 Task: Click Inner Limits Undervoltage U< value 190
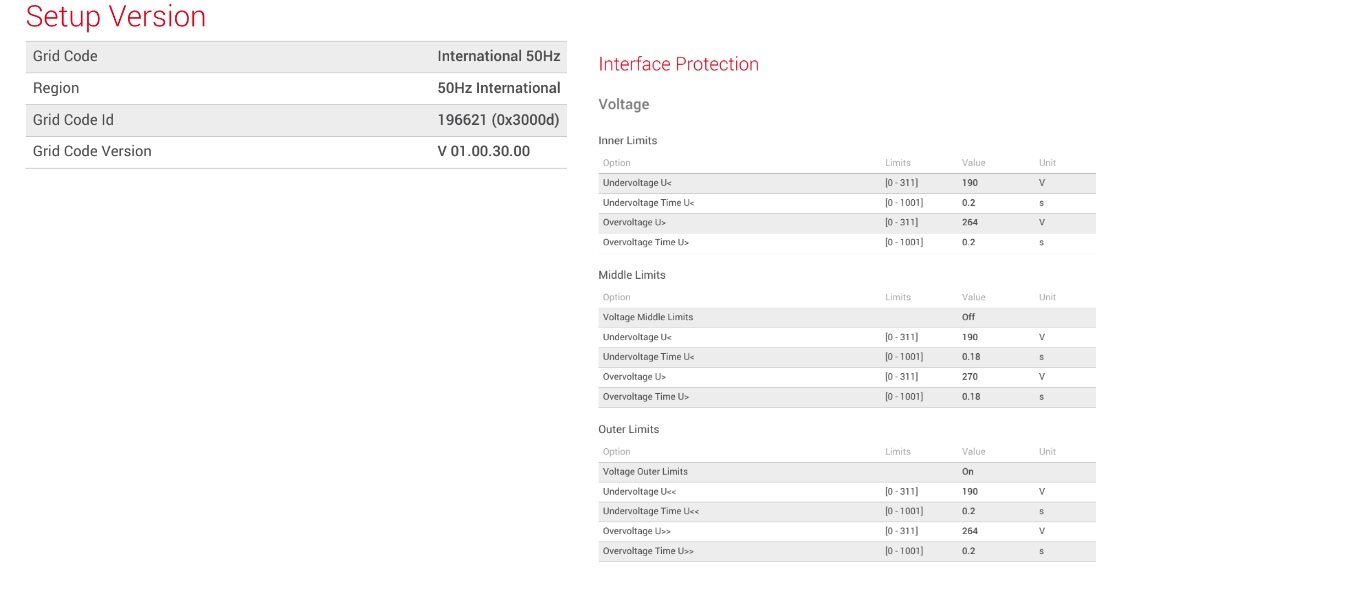tap(969, 183)
